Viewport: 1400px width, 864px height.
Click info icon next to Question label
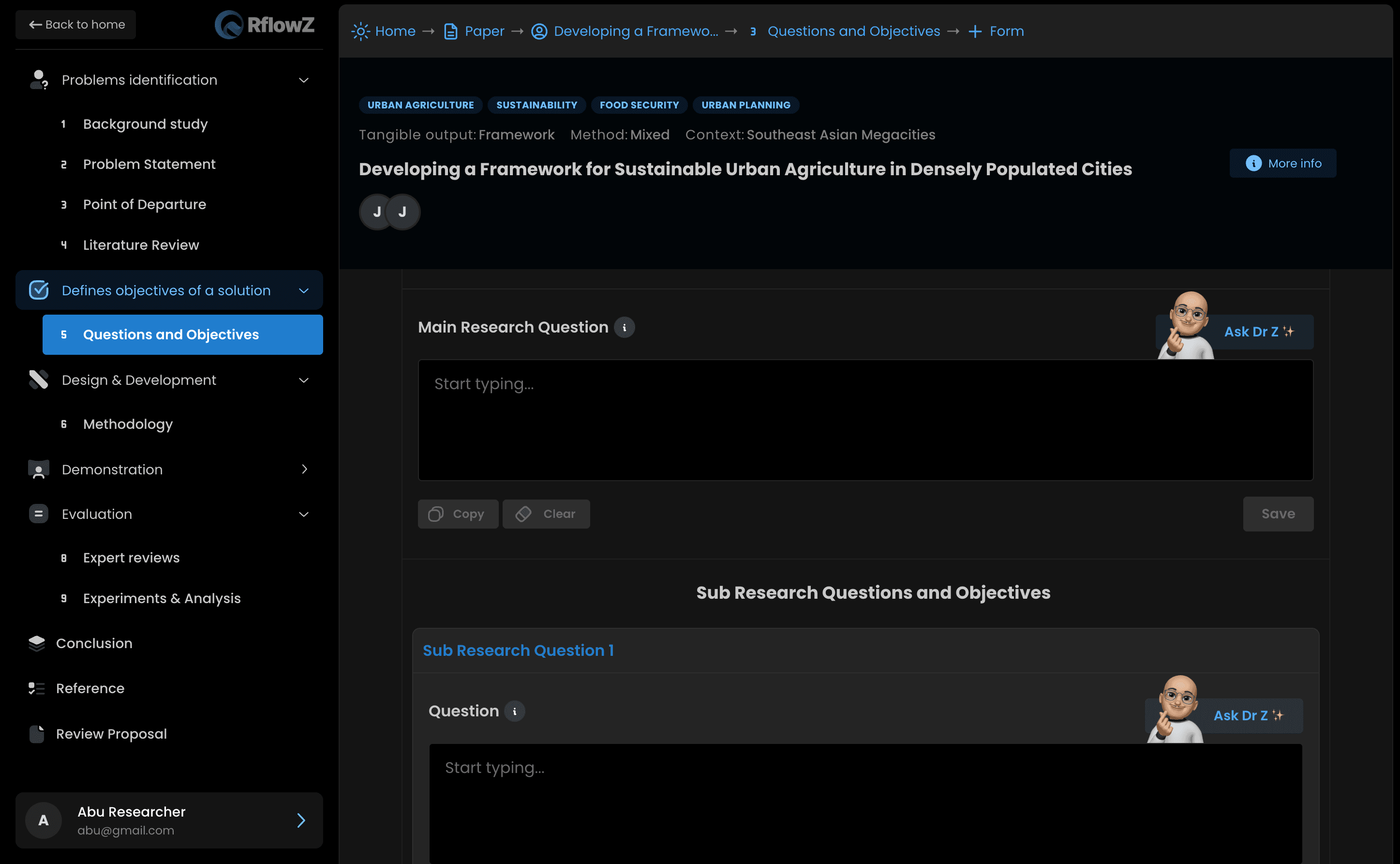click(514, 711)
